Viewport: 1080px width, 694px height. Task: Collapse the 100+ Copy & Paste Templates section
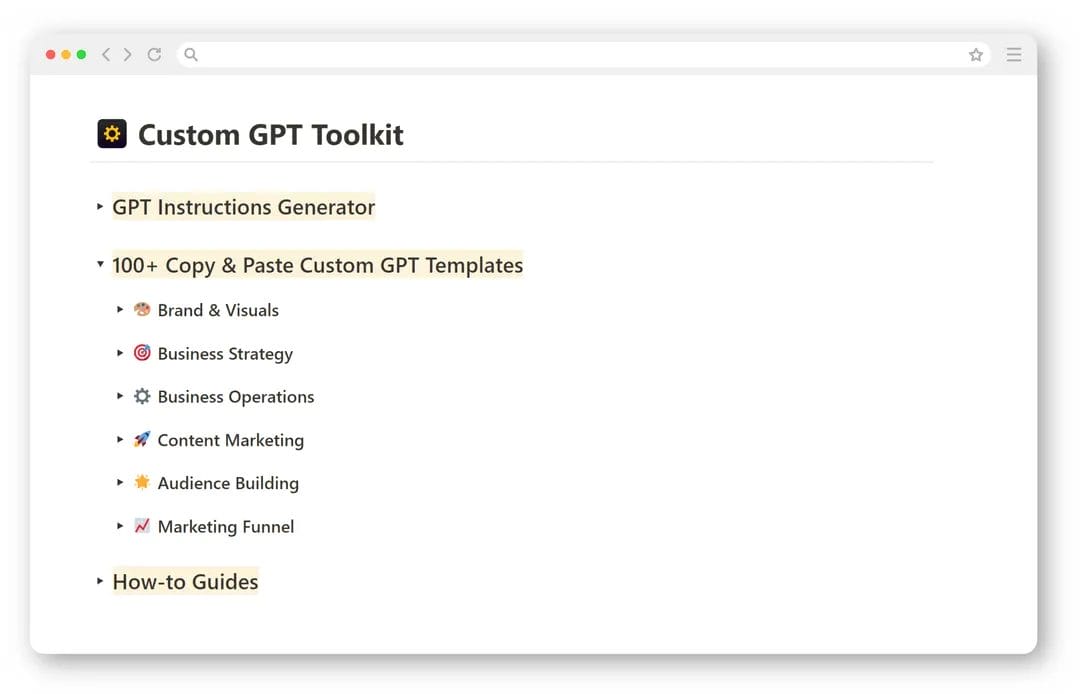tap(98, 264)
